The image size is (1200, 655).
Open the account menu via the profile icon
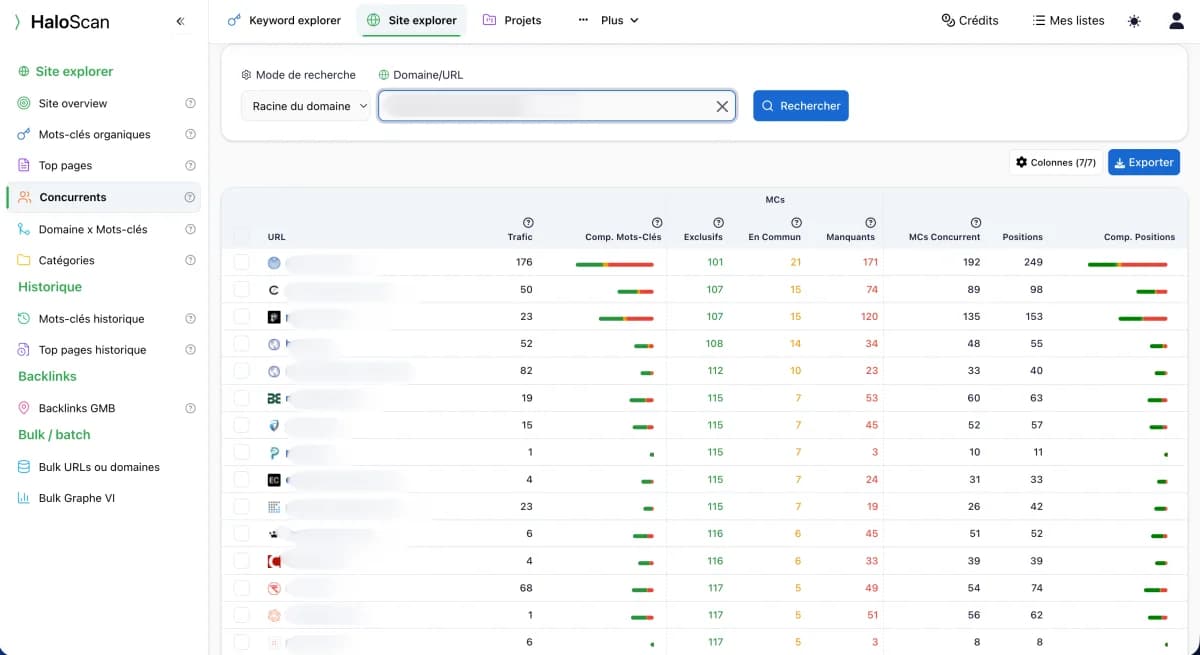tap(1176, 20)
